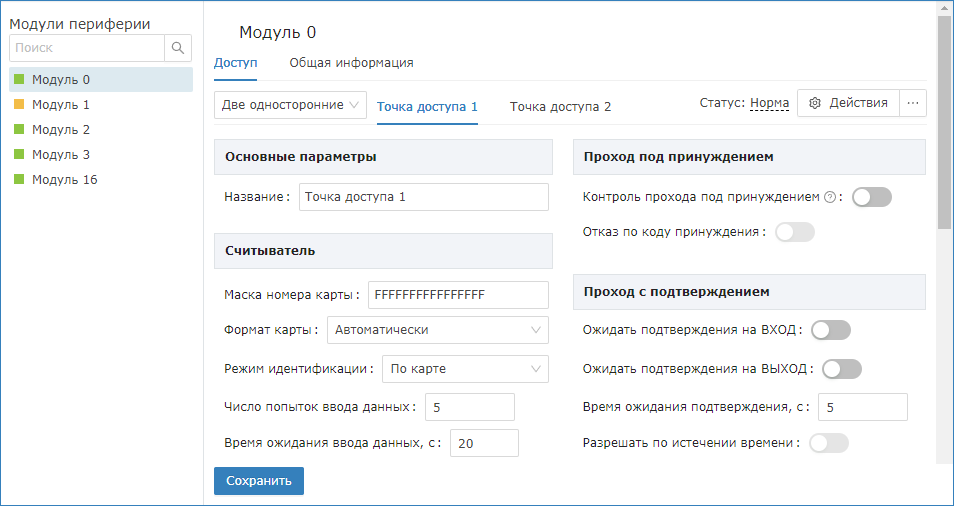The image size is (954, 506).
Task: Click the Поиск search field
Action: coord(87,48)
